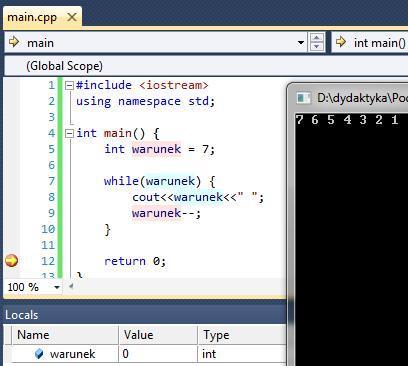Screen dimensions: 408x366
Task: Open the 100 % zoom dropdown
Action: 57,287
